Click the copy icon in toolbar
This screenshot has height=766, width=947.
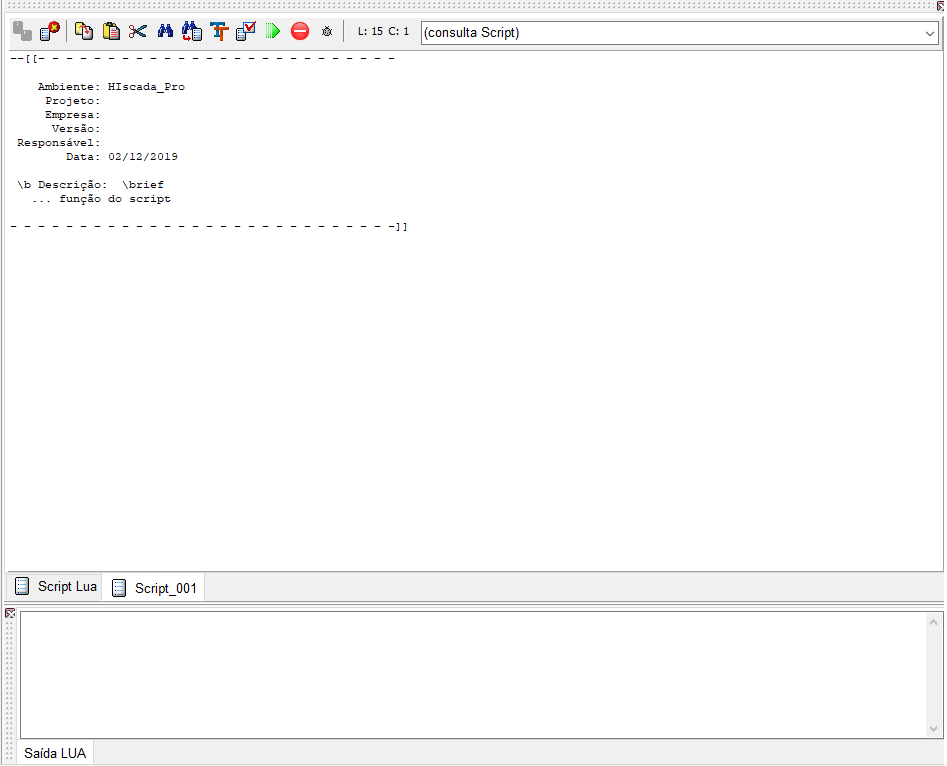84,31
